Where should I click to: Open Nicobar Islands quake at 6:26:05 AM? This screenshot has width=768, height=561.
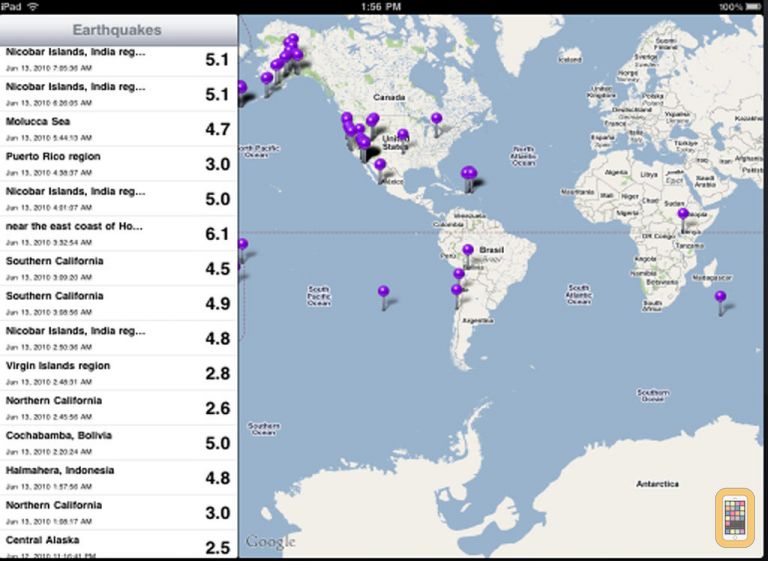(x=119, y=94)
